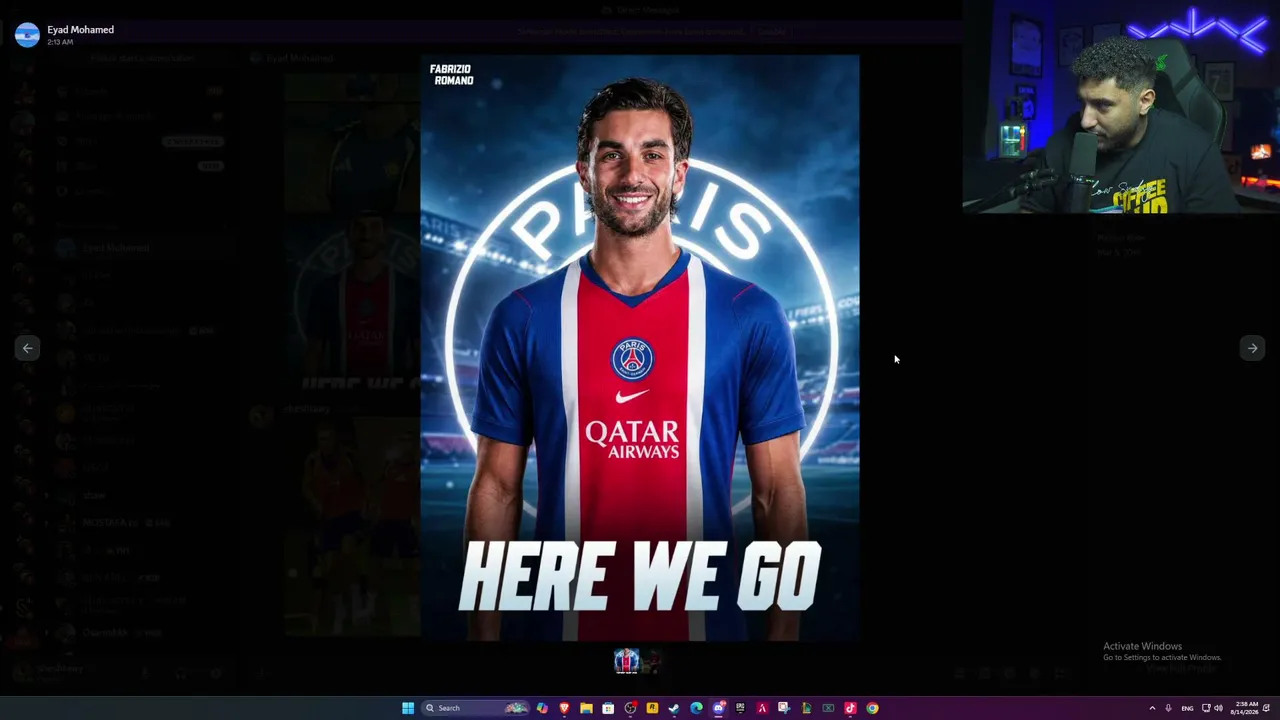The image size is (1280, 720).
Task: Open Steam from the taskbar
Action: (674, 708)
